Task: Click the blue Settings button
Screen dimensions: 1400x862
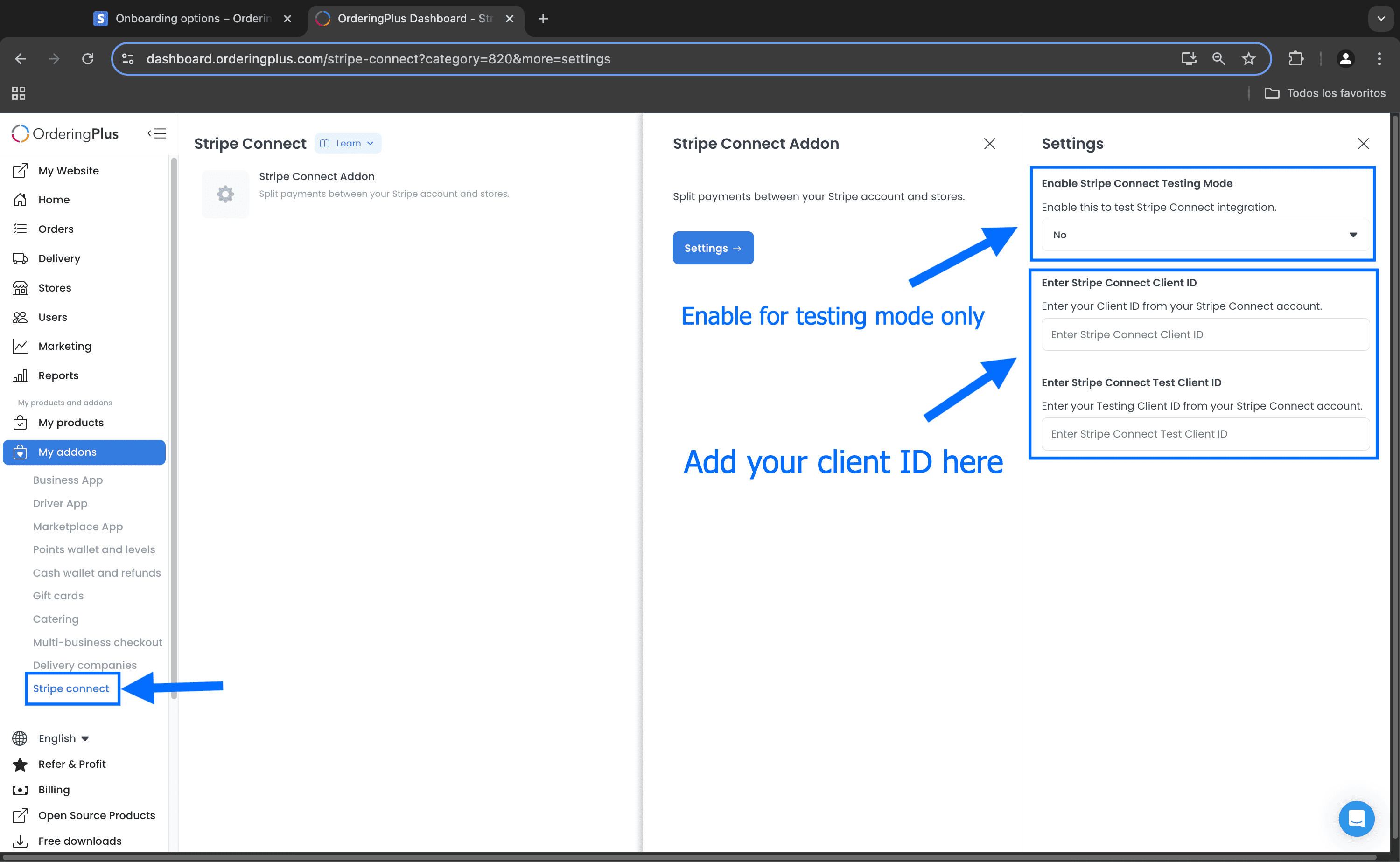Action: [713, 248]
